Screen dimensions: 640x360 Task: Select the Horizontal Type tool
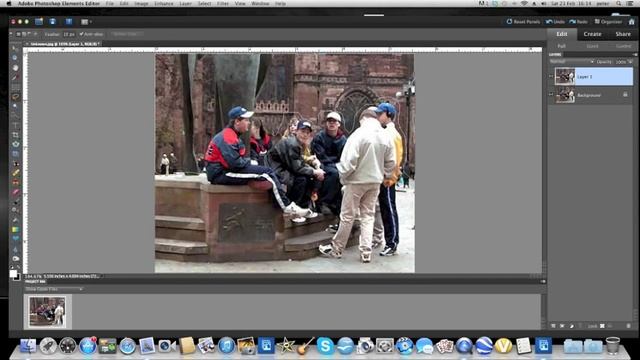[x=16, y=124]
